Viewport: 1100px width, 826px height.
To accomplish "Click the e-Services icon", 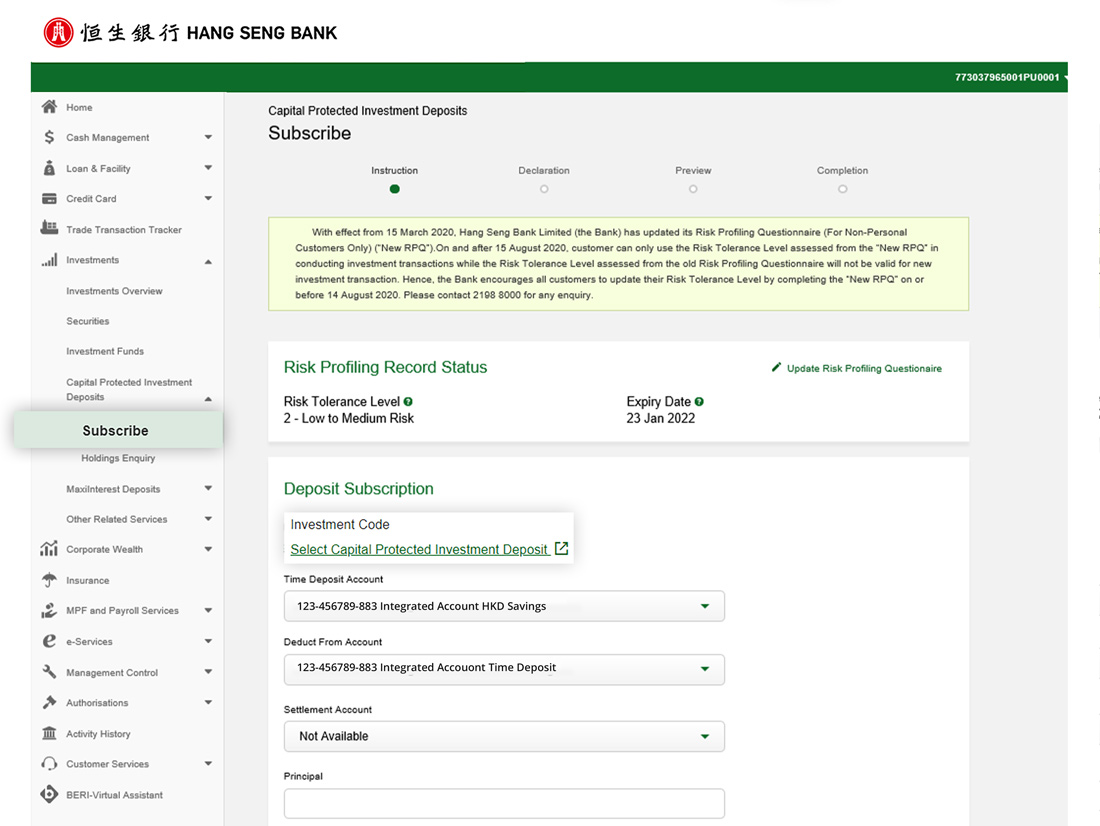I will pyautogui.click(x=49, y=641).
